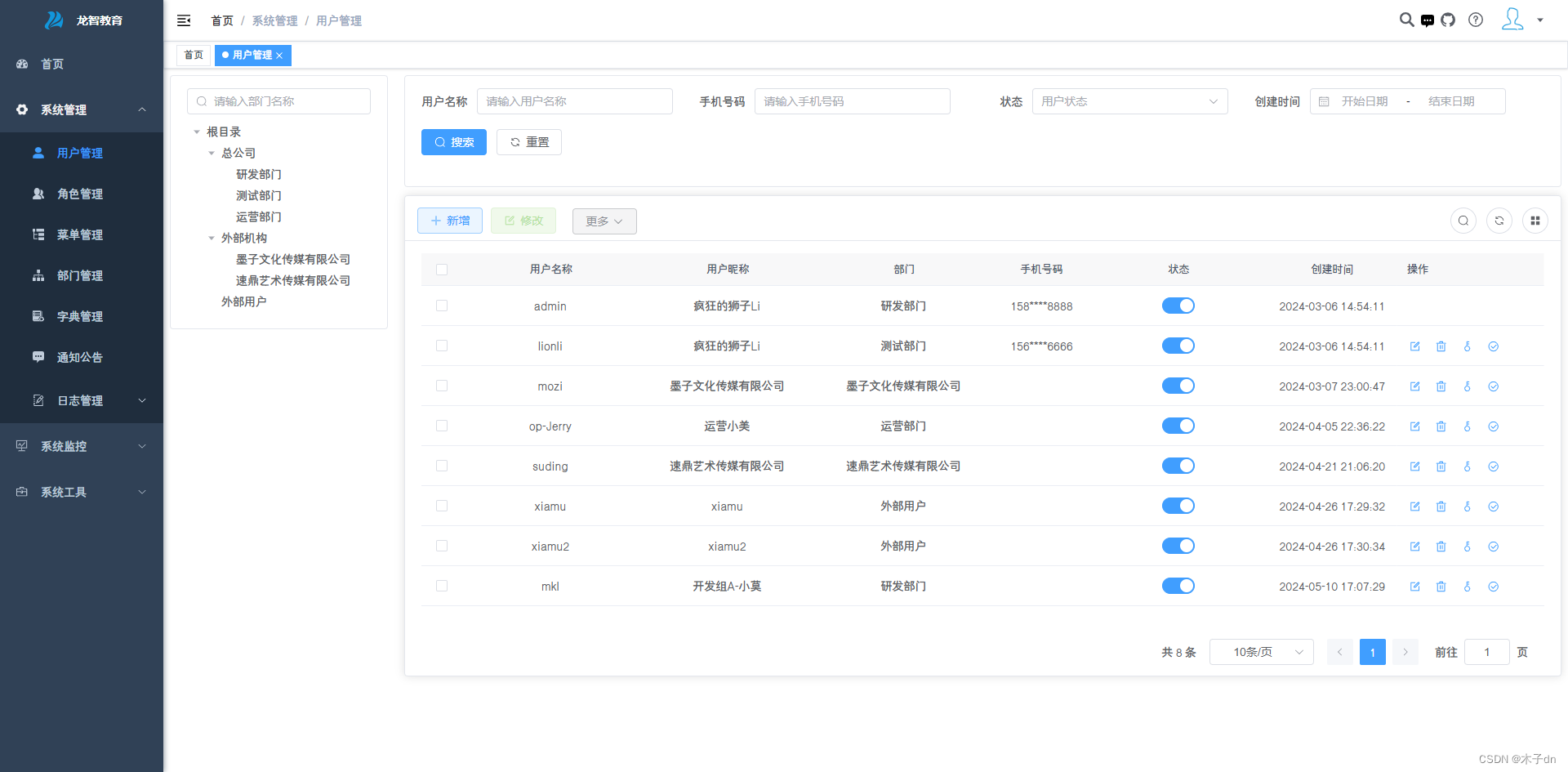Collapse the 总公司 tree node

pyautogui.click(x=212, y=153)
